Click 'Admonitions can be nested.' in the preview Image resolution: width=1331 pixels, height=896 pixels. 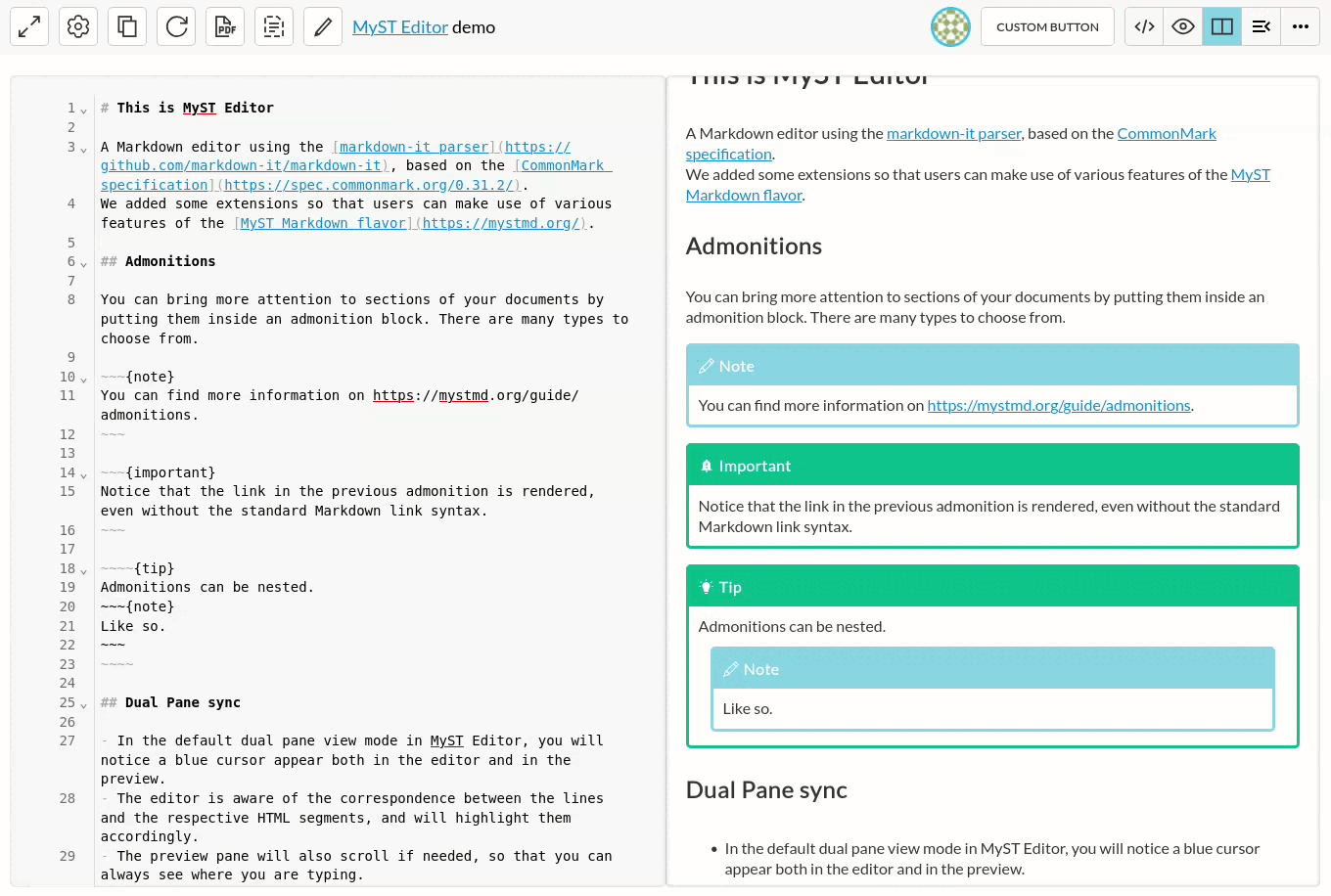(792, 626)
